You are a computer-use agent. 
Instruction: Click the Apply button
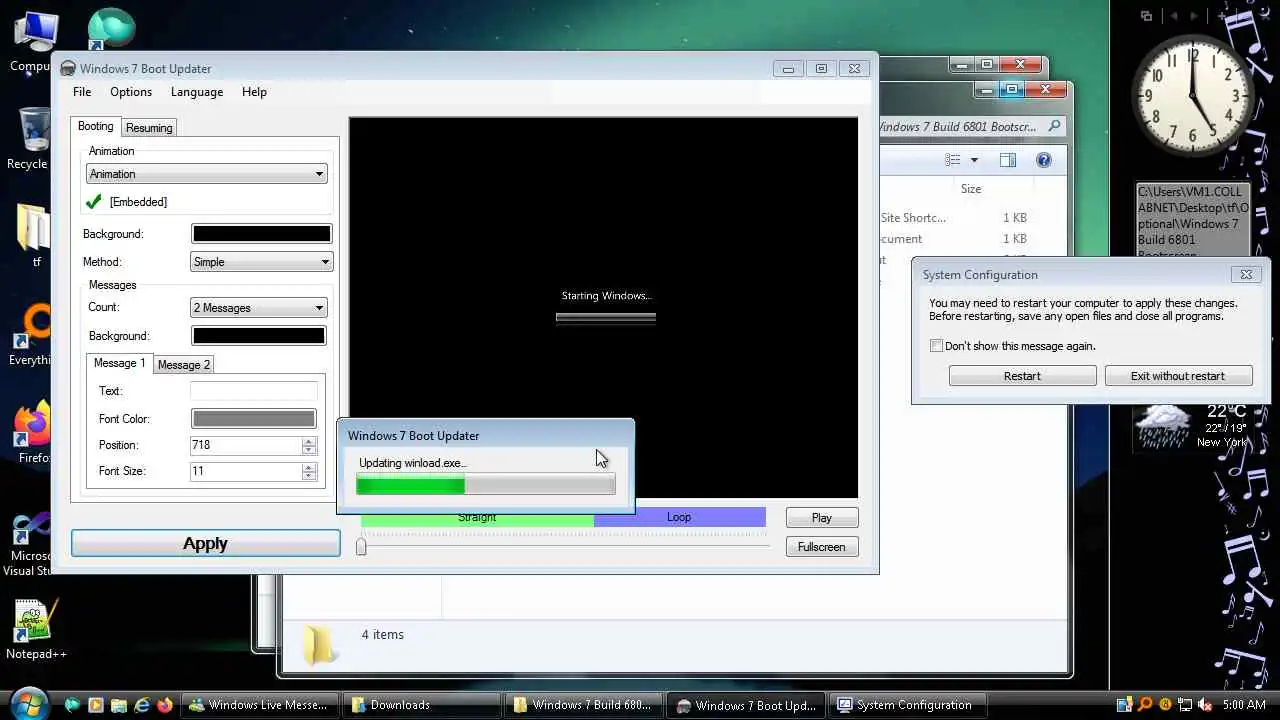(205, 544)
